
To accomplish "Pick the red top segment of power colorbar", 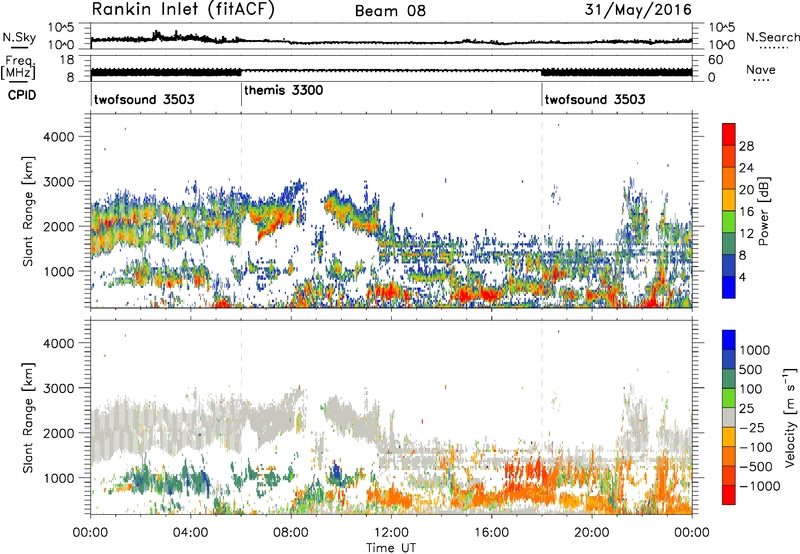I will 729,134.
